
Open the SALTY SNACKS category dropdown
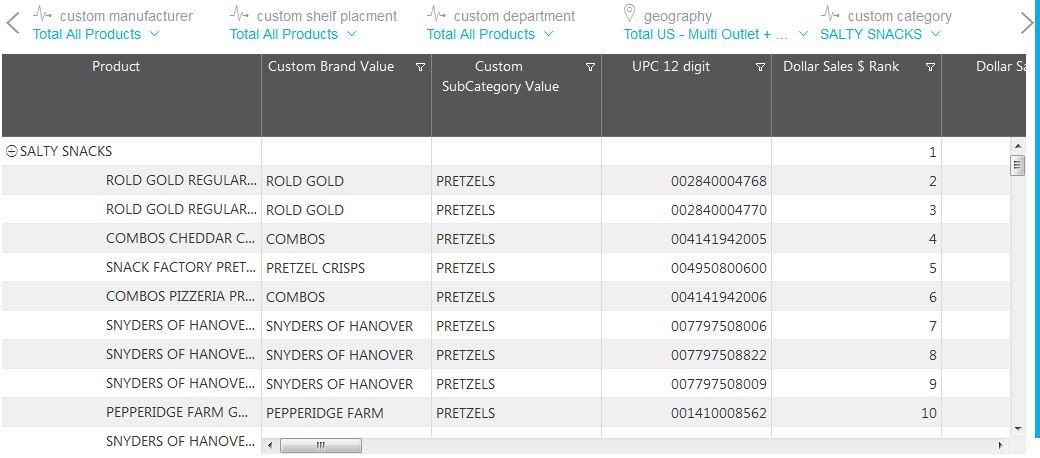point(935,34)
